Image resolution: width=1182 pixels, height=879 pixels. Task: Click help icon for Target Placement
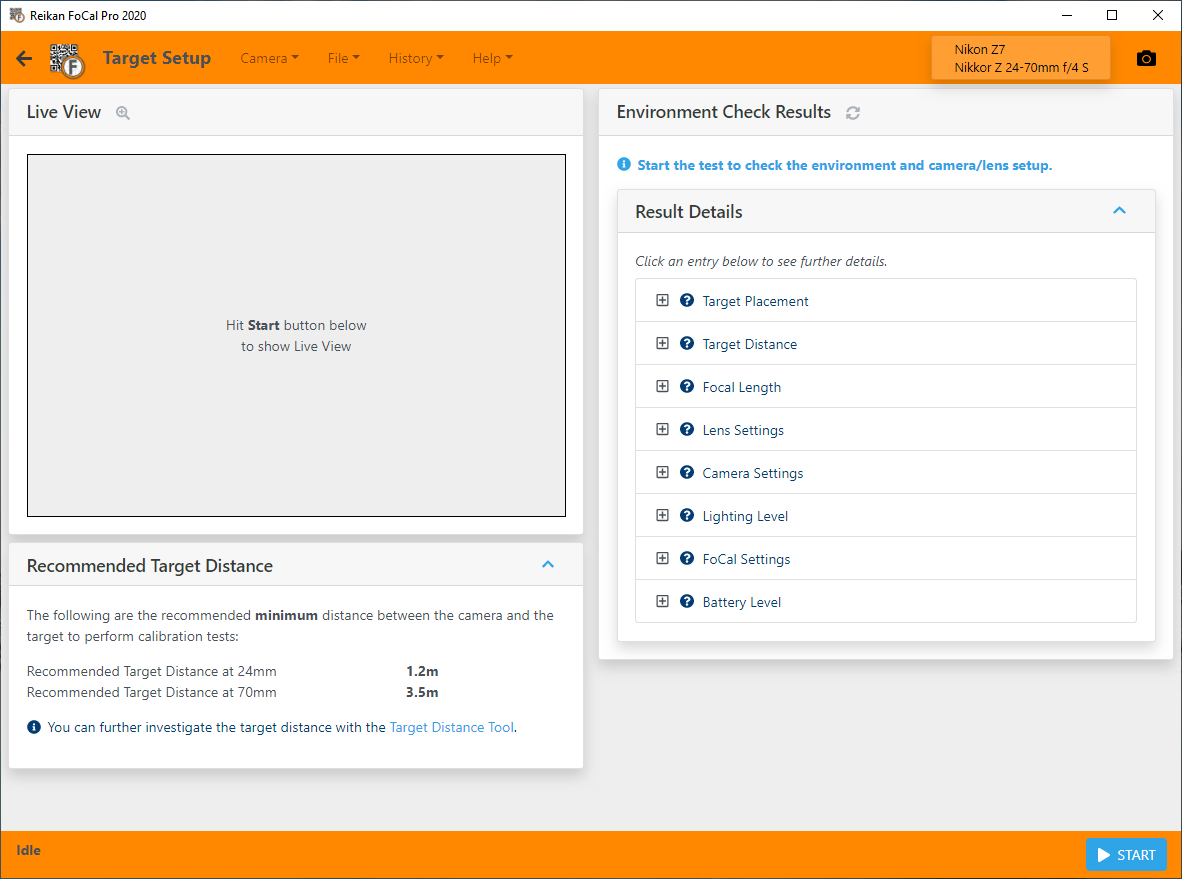687,300
